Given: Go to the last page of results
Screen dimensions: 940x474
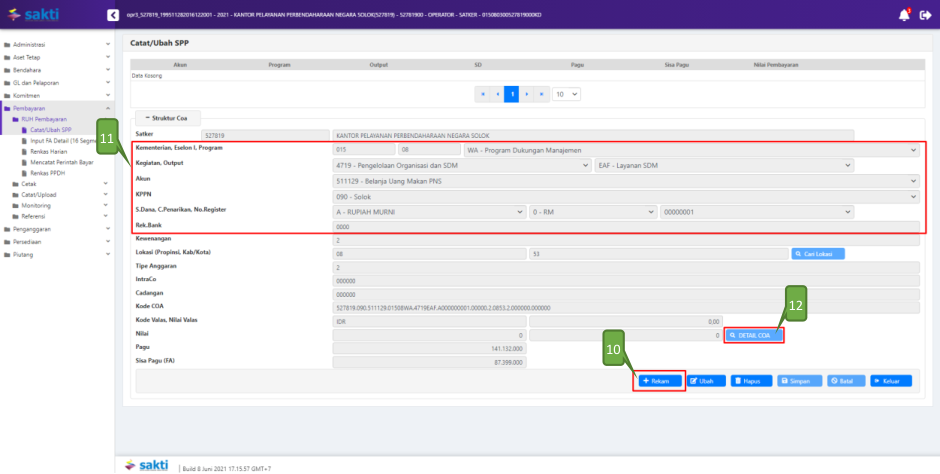Looking at the screenshot, I should point(541,94).
